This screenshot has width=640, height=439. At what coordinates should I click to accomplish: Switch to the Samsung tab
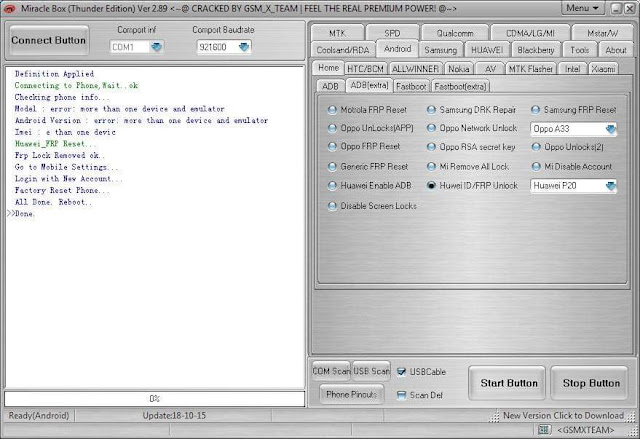point(440,50)
